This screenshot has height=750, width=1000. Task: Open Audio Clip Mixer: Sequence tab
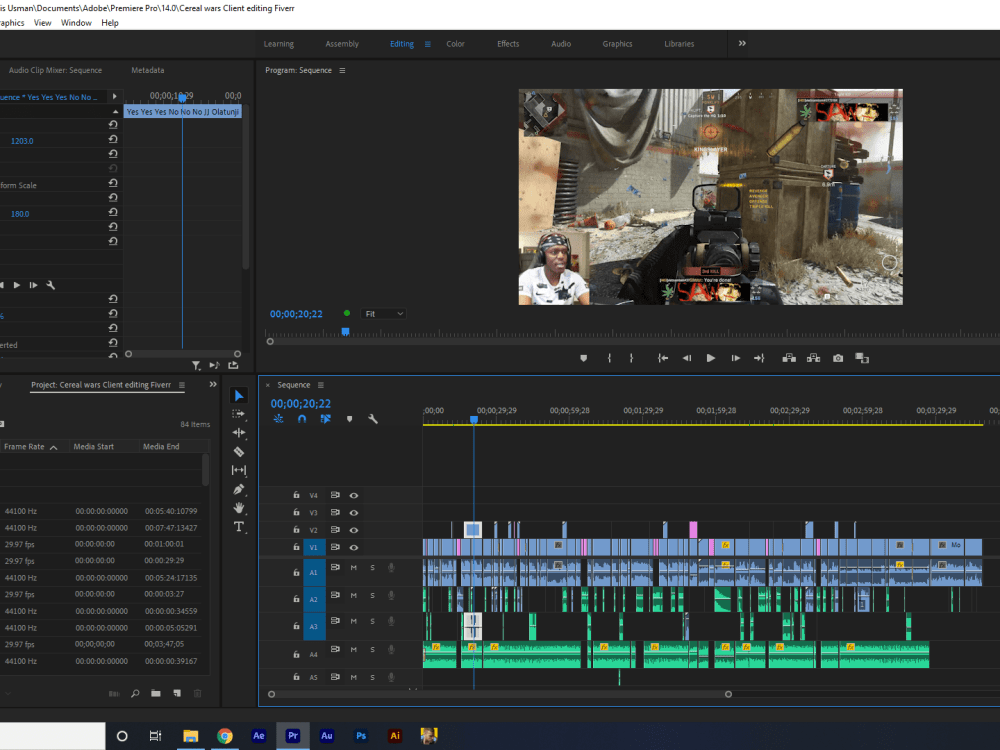pyautogui.click(x=55, y=70)
